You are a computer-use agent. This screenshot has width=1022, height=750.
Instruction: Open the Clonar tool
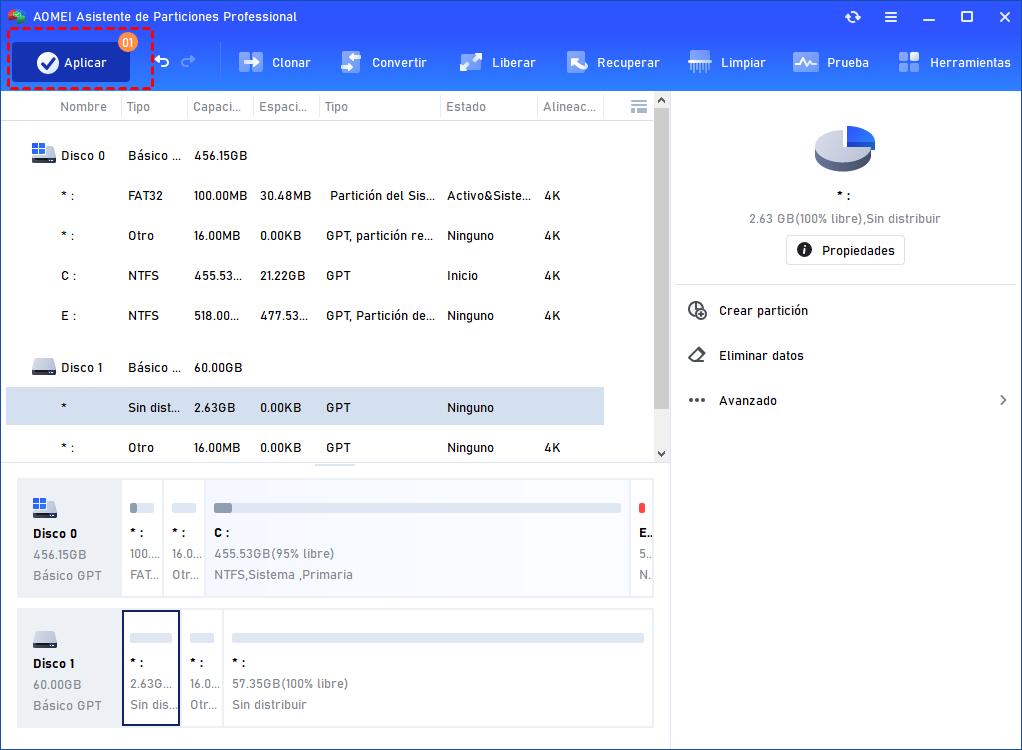click(x=274, y=63)
